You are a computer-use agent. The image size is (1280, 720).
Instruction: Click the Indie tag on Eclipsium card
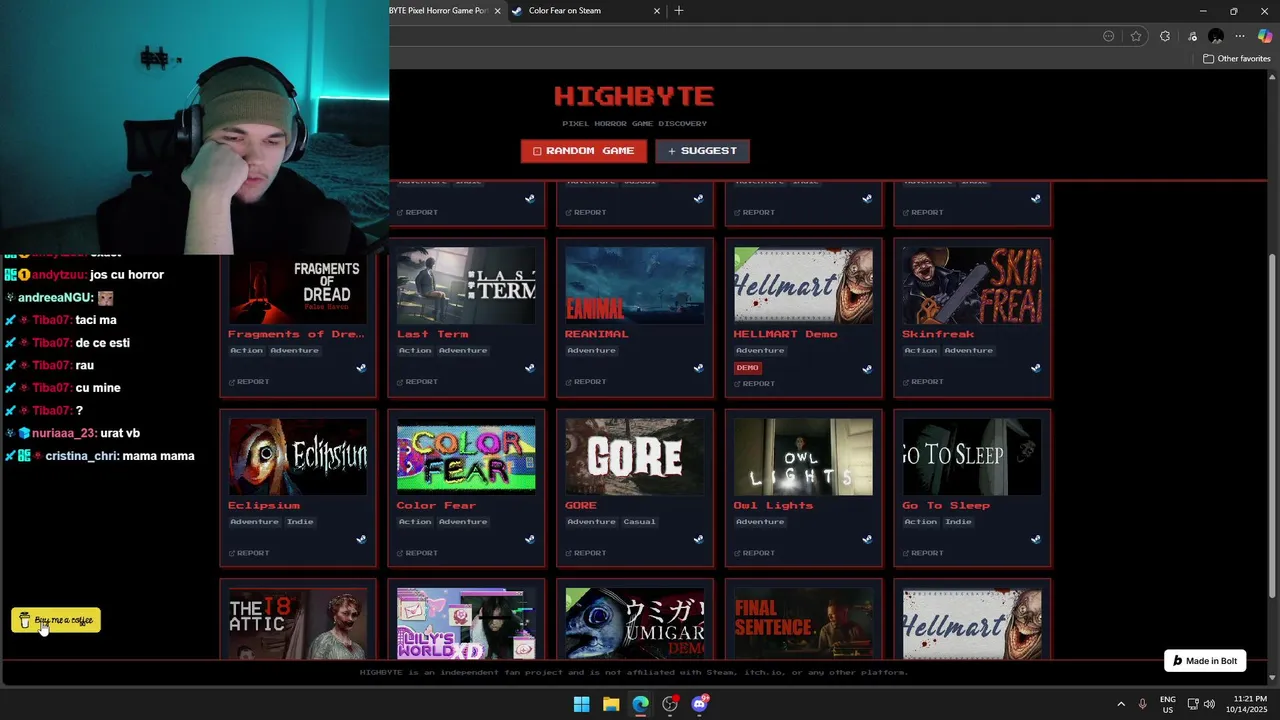pos(300,521)
